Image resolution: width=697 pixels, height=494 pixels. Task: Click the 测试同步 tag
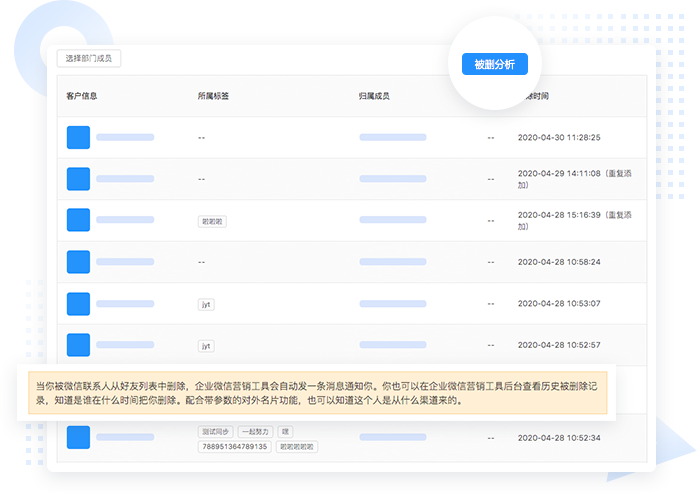(216, 431)
